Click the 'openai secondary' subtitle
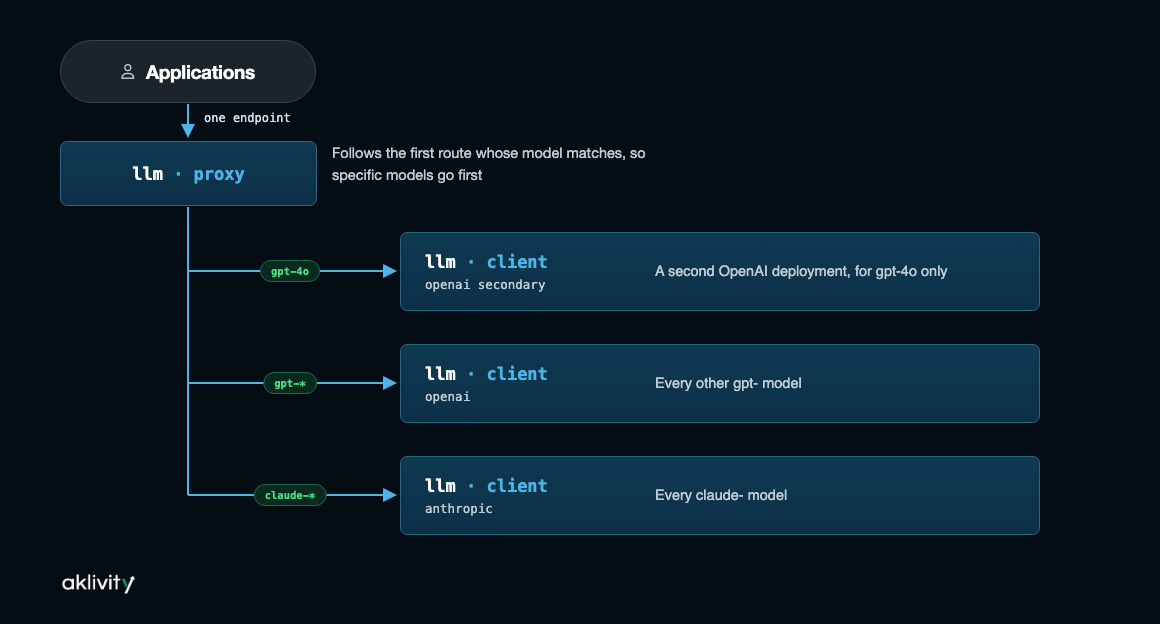 (x=485, y=285)
